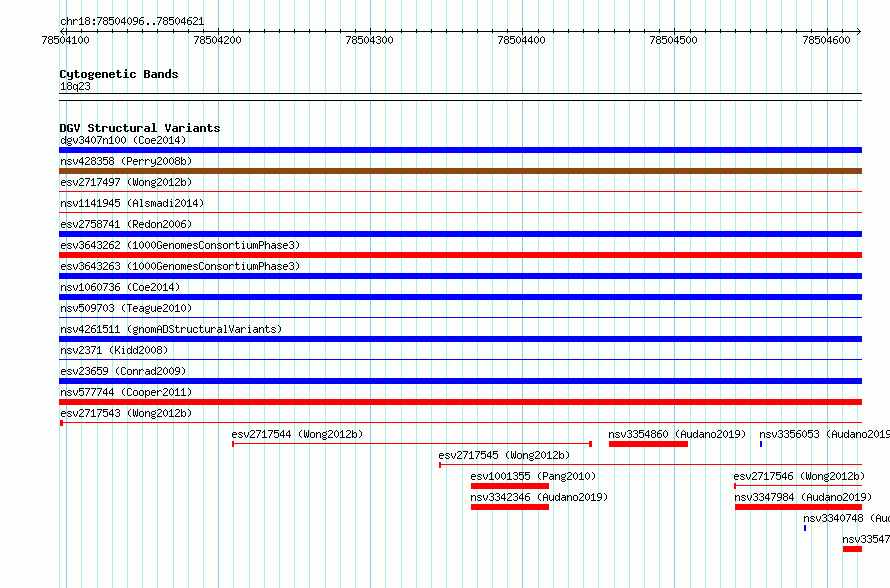
Task: Select the blue esv2758741 variant bar
Action: pos(460,234)
